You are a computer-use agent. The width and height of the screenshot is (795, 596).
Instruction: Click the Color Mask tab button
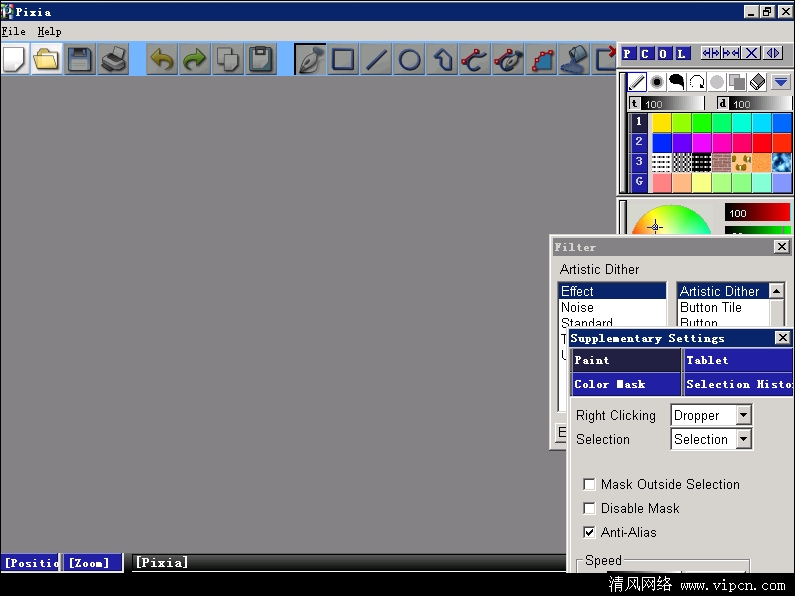click(x=625, y=384)
